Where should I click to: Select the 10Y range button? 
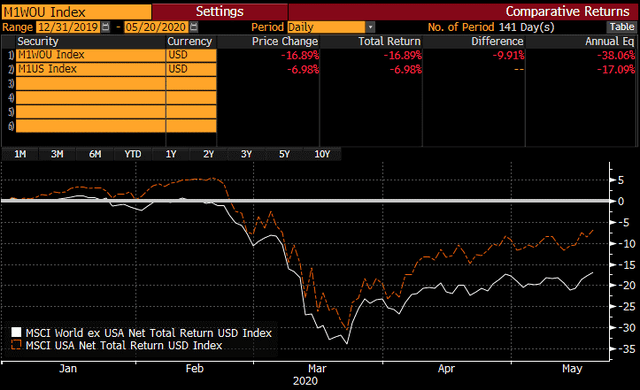coord(322,154)
